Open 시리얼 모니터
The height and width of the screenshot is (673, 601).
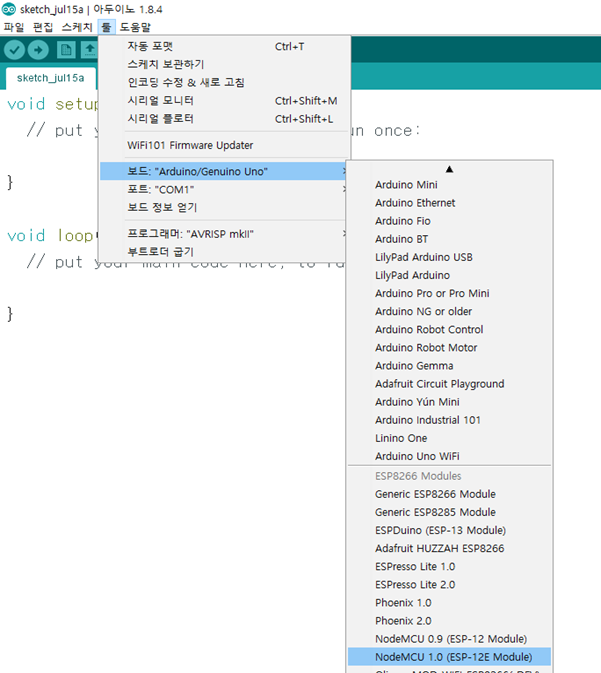[225, 100]
